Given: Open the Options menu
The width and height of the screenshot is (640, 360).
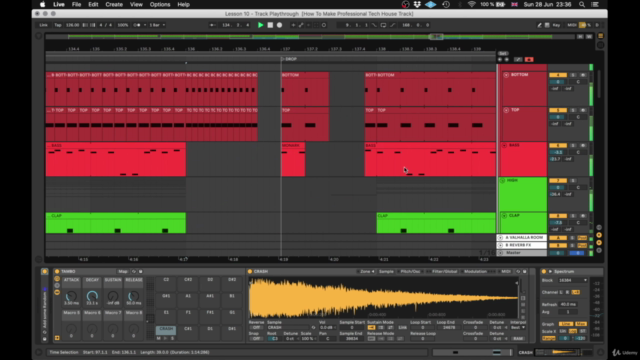Looking at the screenshot, I should 160,4.
